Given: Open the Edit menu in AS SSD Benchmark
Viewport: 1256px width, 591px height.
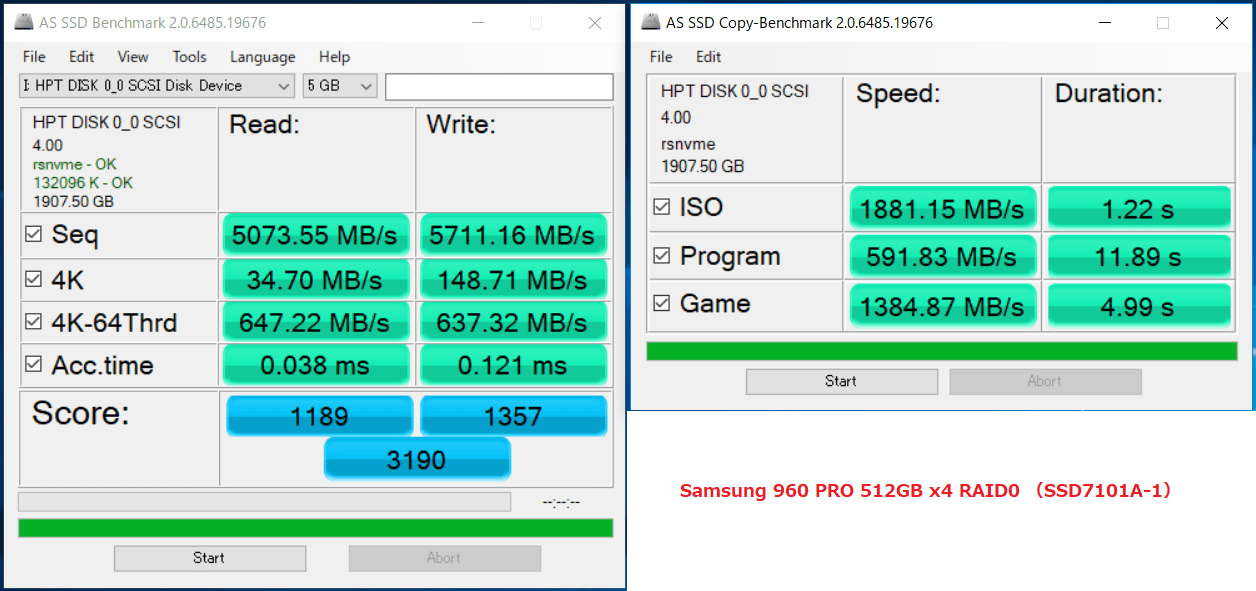Looking at the screenshot, I should pos(82,57).
